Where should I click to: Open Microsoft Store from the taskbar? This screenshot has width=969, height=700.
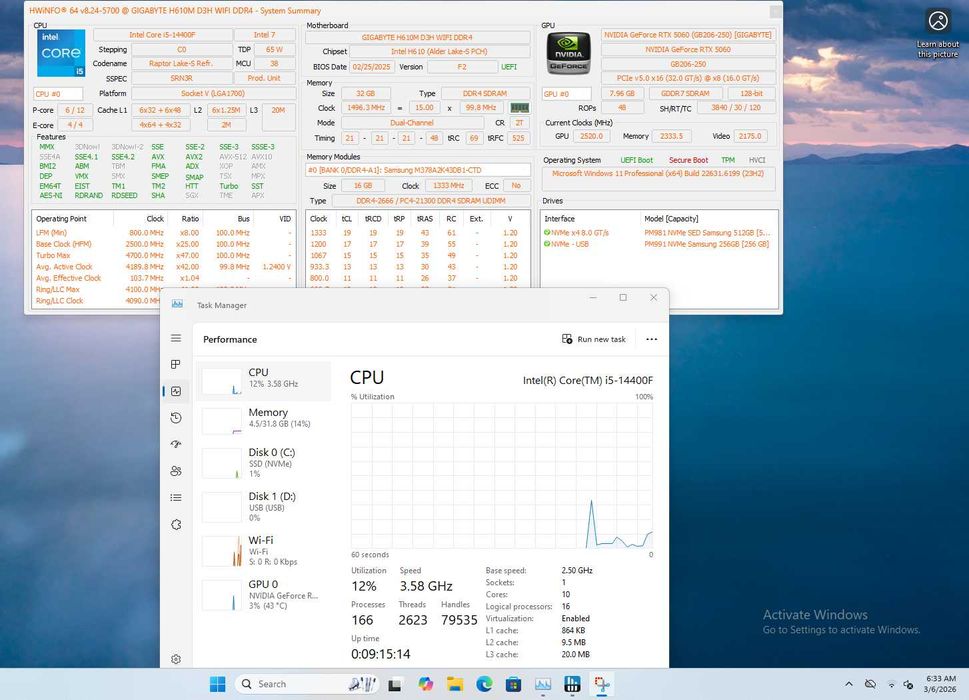coord(514,684)
